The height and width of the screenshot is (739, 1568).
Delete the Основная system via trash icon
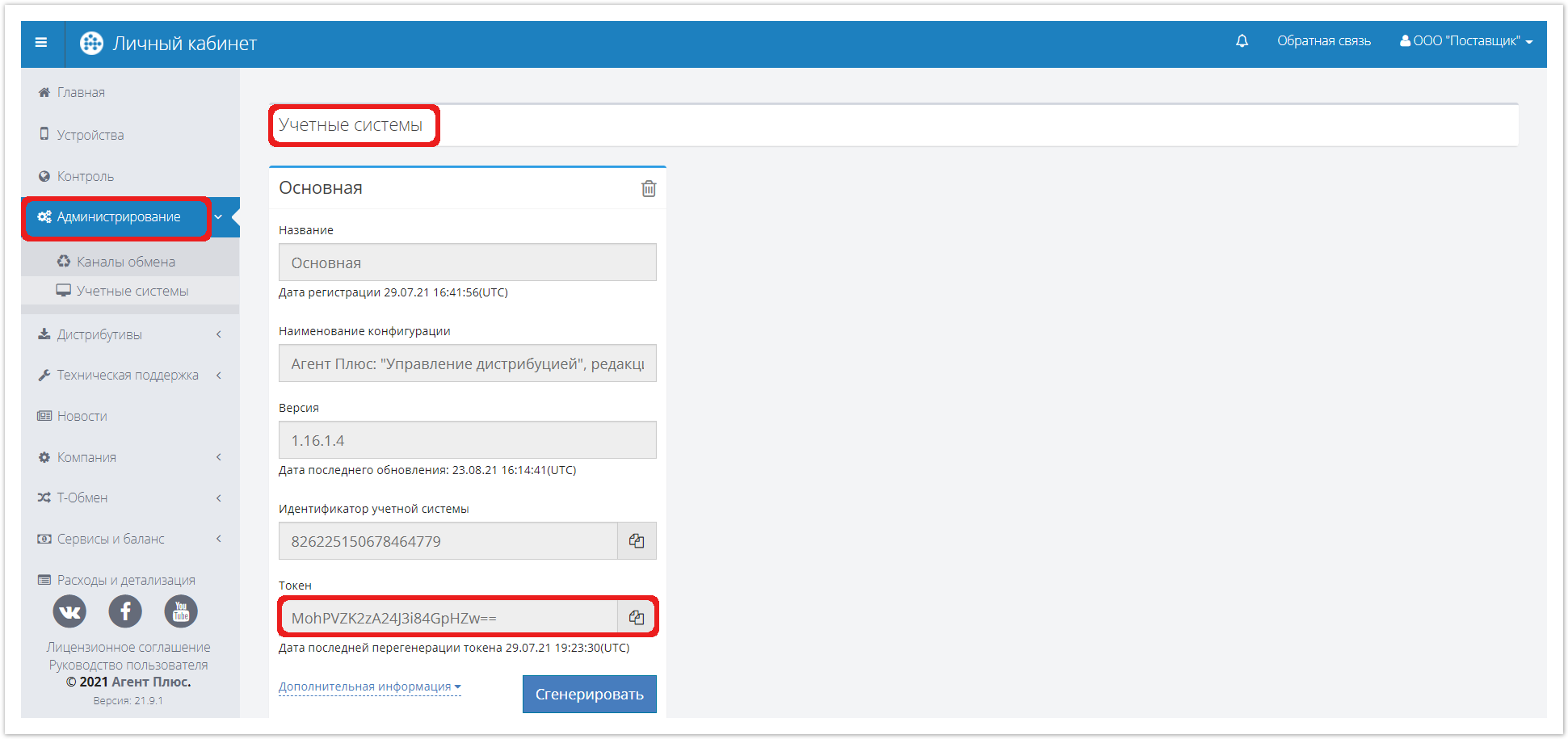pos(648,189)
